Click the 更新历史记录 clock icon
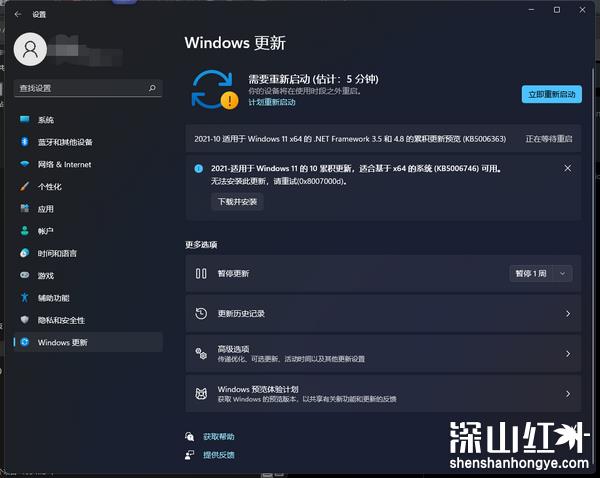 (201, 313)
